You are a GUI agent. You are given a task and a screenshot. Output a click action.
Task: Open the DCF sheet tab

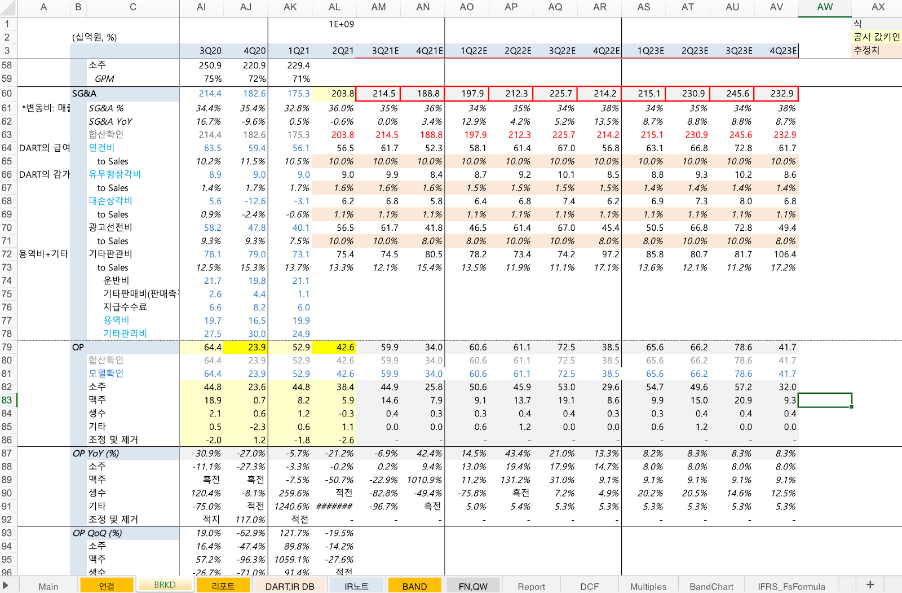click(590, 586)
